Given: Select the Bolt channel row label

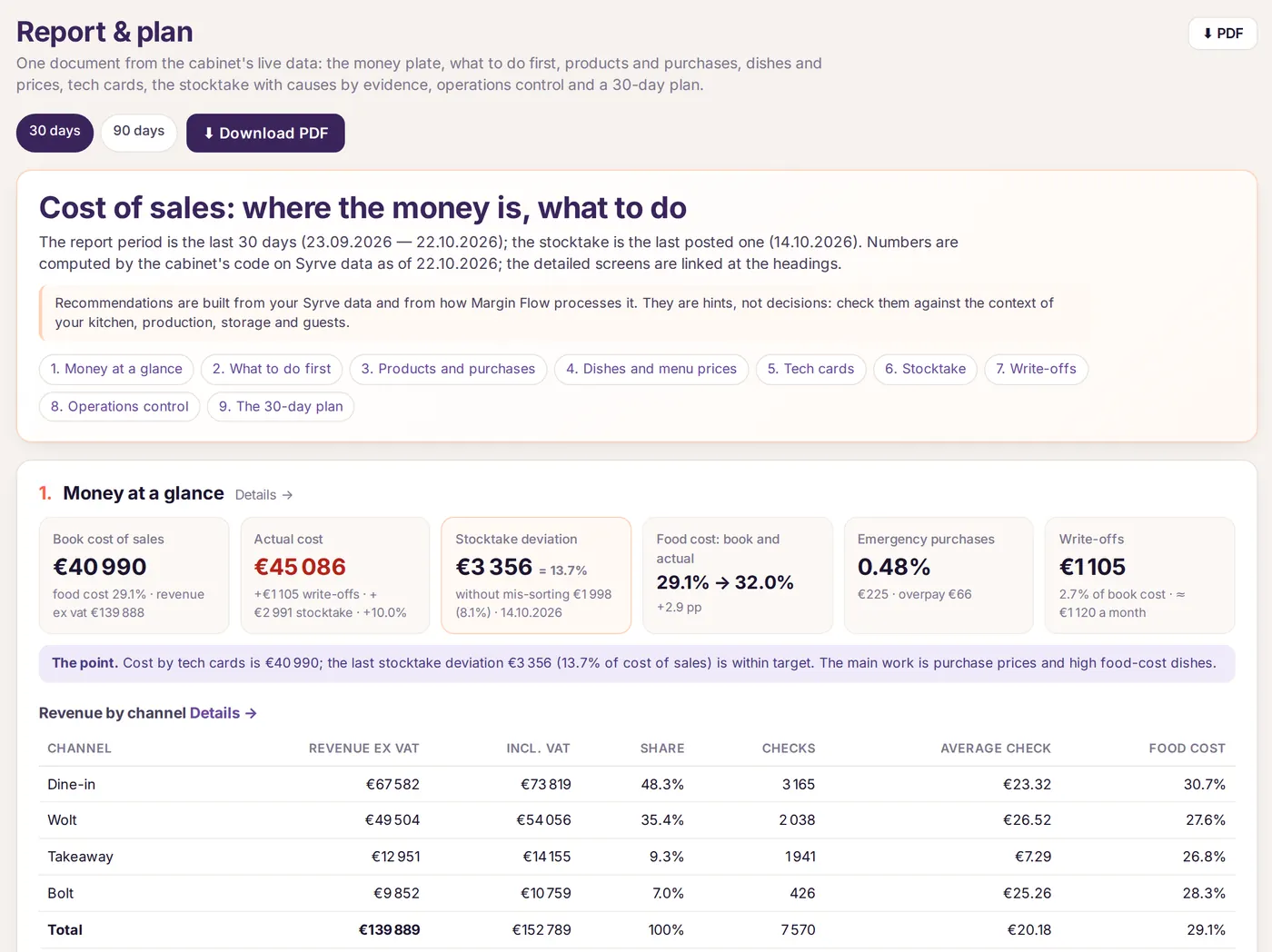Looking at the screenshot, I should (60, 893).
